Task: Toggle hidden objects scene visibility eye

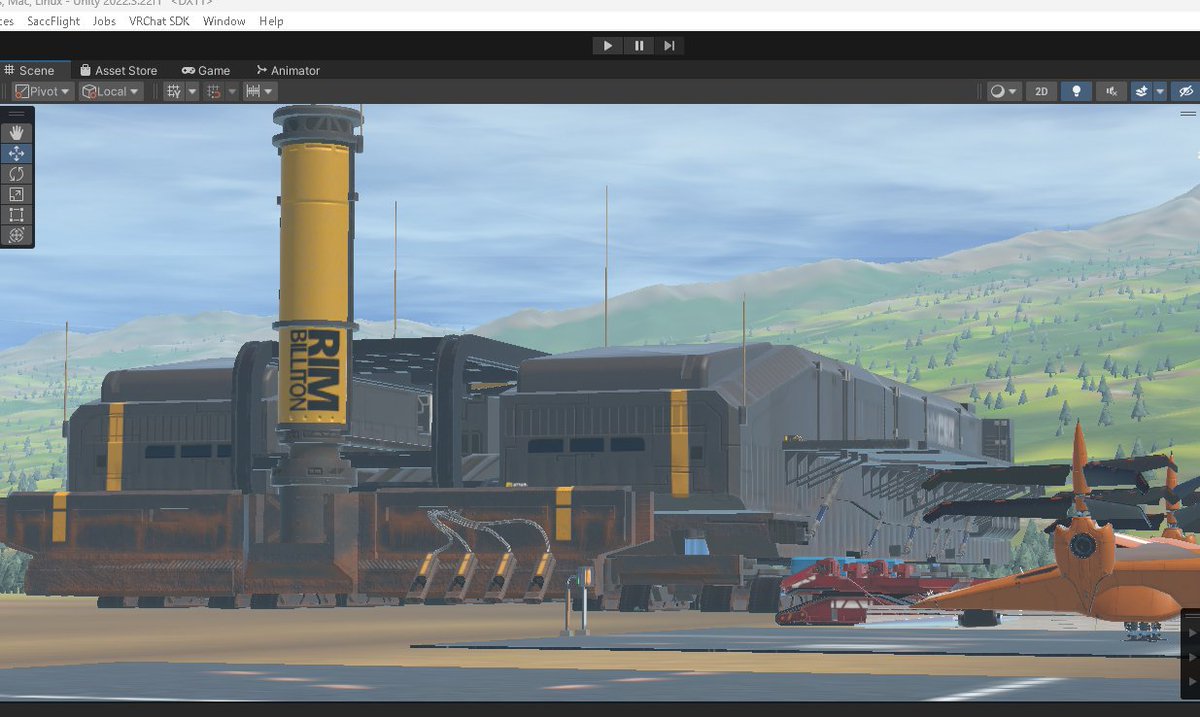Action: [1186, 91]
